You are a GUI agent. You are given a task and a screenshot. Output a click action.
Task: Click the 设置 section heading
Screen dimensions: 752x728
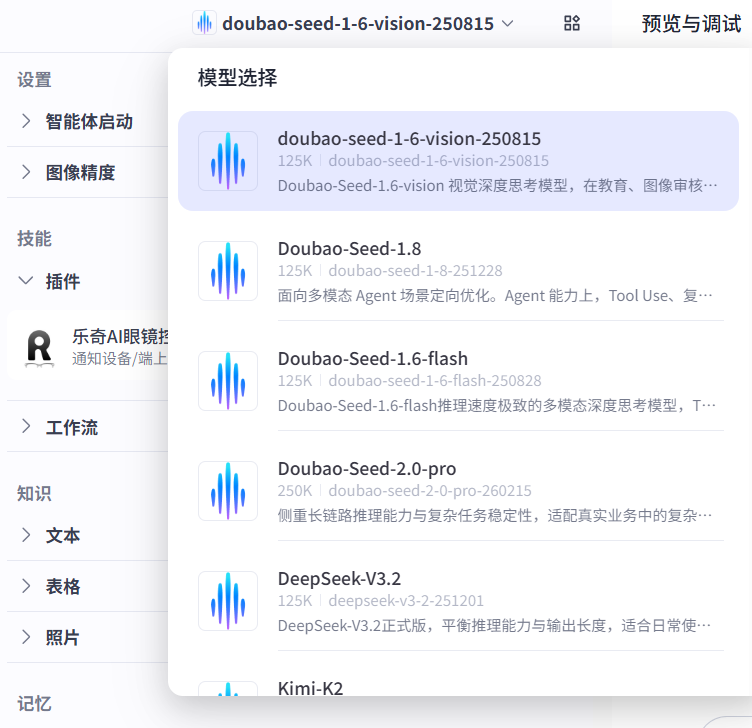pos(34,80)
